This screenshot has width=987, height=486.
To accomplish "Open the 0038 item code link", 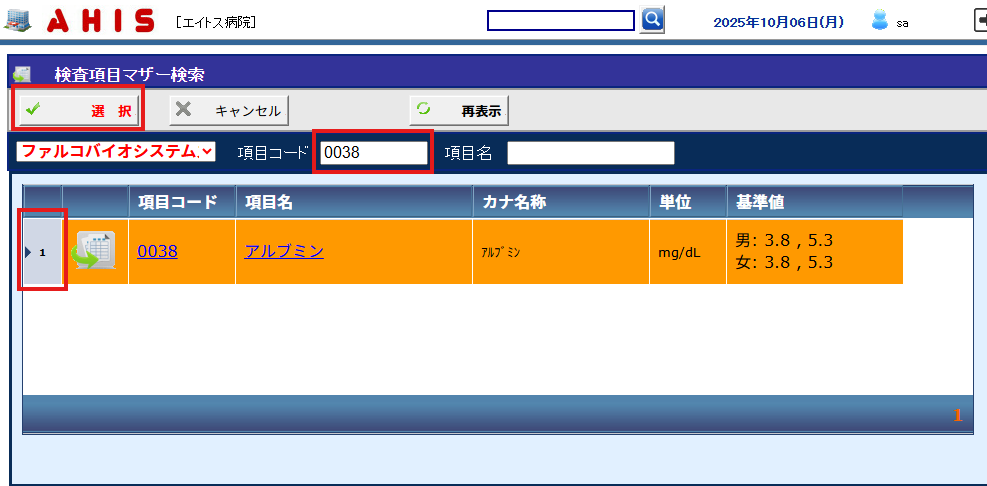I will (157, 251).
